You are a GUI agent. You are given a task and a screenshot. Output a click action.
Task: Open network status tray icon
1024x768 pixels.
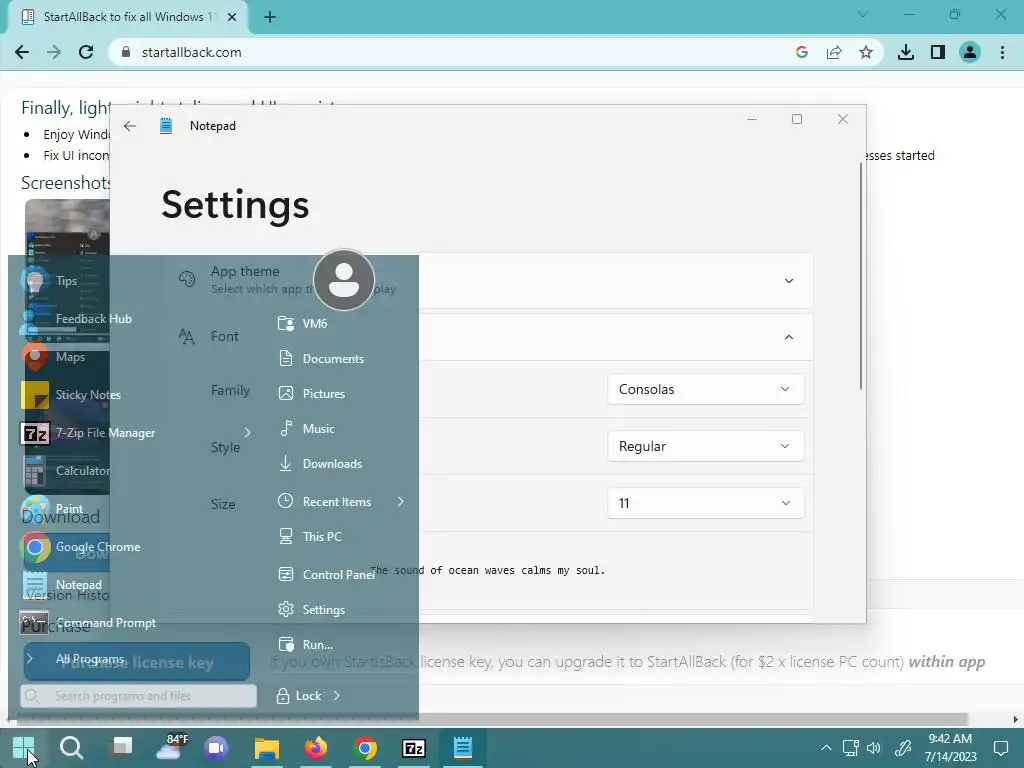tap(850, 748)
